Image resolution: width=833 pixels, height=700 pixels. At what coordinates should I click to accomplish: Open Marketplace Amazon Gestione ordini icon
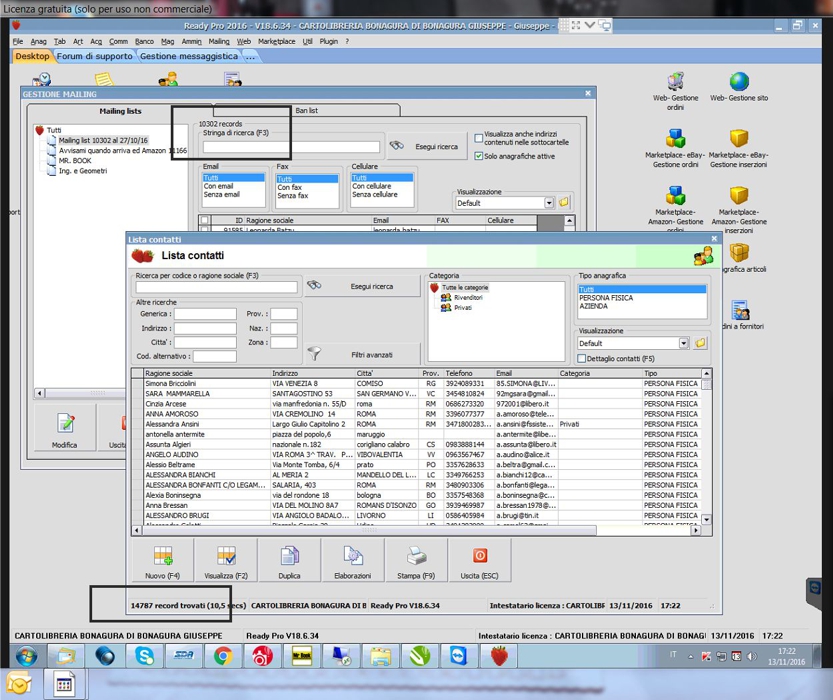675,195
